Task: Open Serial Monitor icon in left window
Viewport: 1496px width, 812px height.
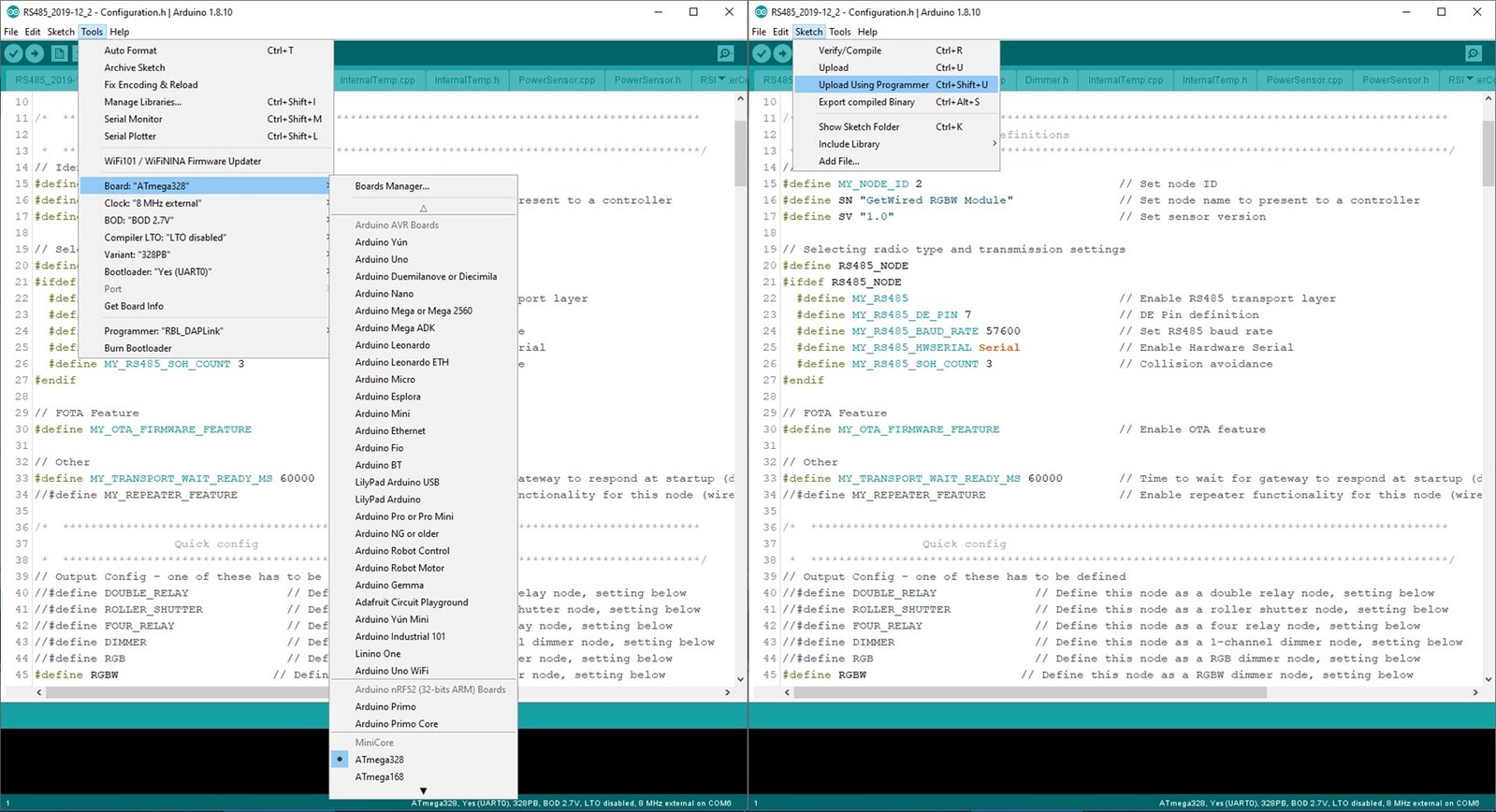Action: 725,54
